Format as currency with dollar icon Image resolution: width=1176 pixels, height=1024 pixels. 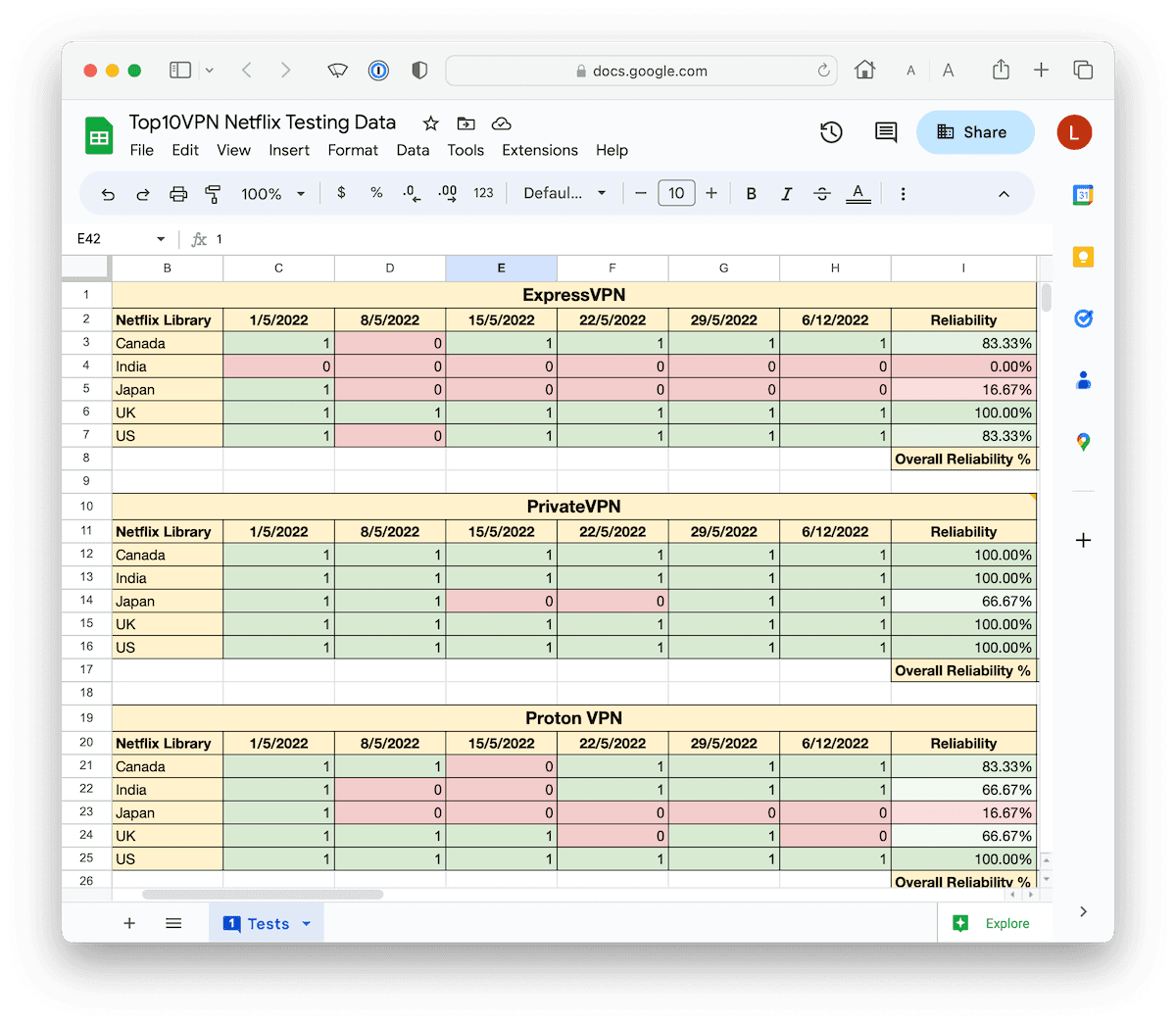[341, 193]
